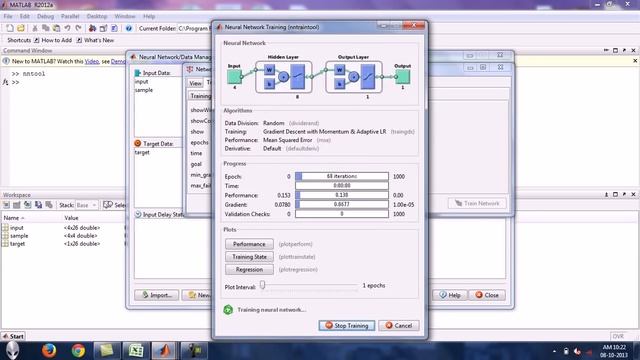Select the sample variable in Workspace
640x360 pixels.
[x=19, y=236]
